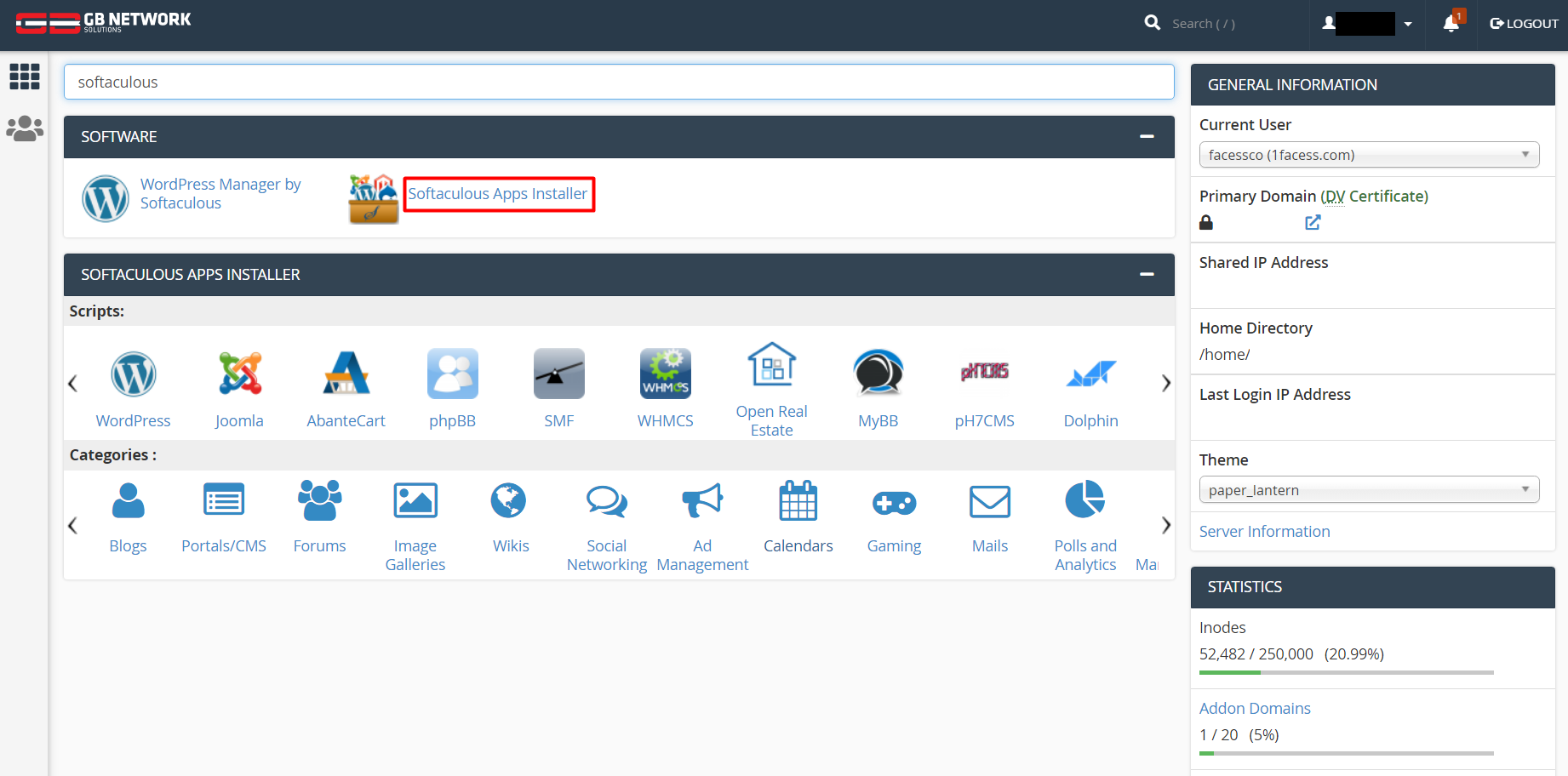
Task: Click the softaculous search input field
Action: [x=619, y=83]
